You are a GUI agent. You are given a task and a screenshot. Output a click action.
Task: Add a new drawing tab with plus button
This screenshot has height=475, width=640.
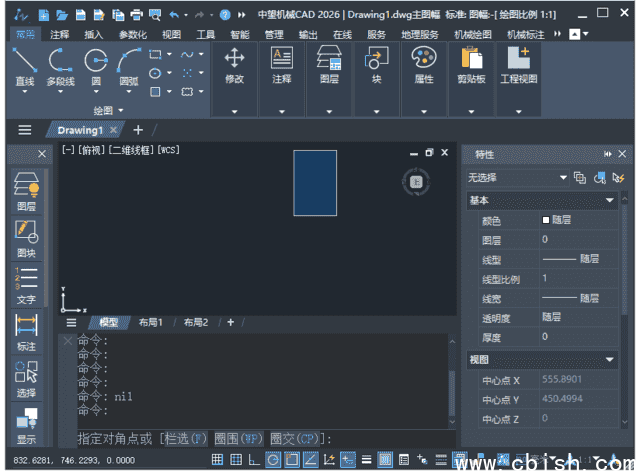click(x=138, y=130)
